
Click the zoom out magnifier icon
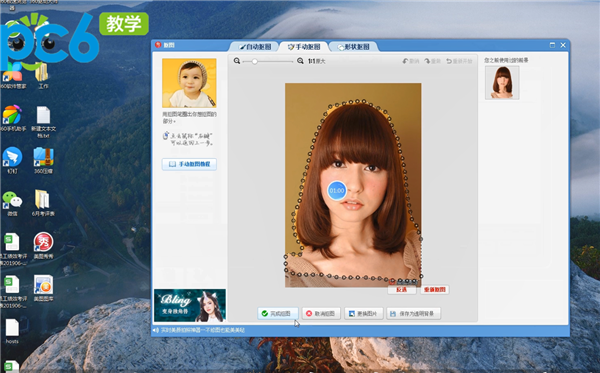(x=237, y=61)
